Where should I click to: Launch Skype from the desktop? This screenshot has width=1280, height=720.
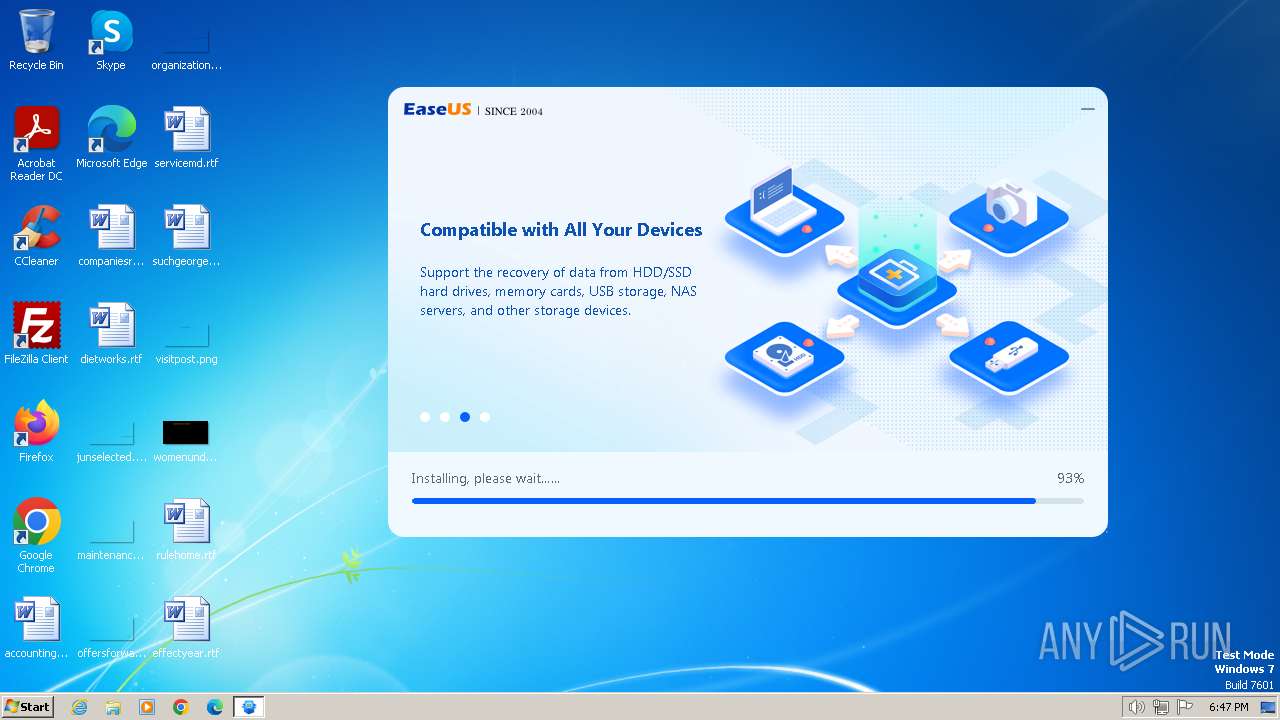111,40
